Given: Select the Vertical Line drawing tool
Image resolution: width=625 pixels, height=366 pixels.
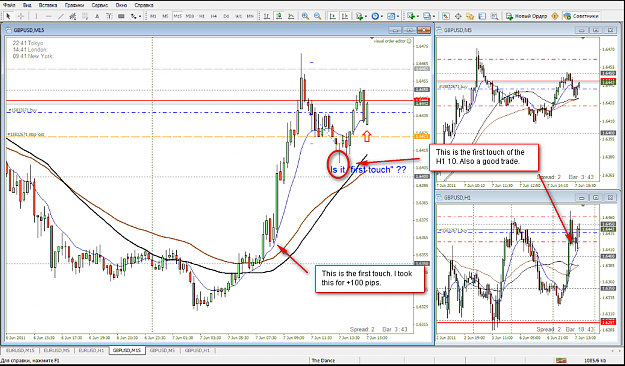Looking at the screenshot, I should [36, 16].
